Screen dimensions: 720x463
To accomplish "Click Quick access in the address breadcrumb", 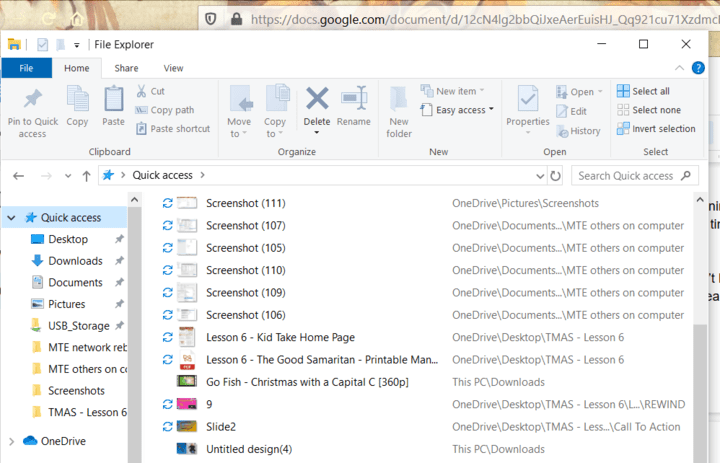I will pyautogui.click(x=163, y=175).
